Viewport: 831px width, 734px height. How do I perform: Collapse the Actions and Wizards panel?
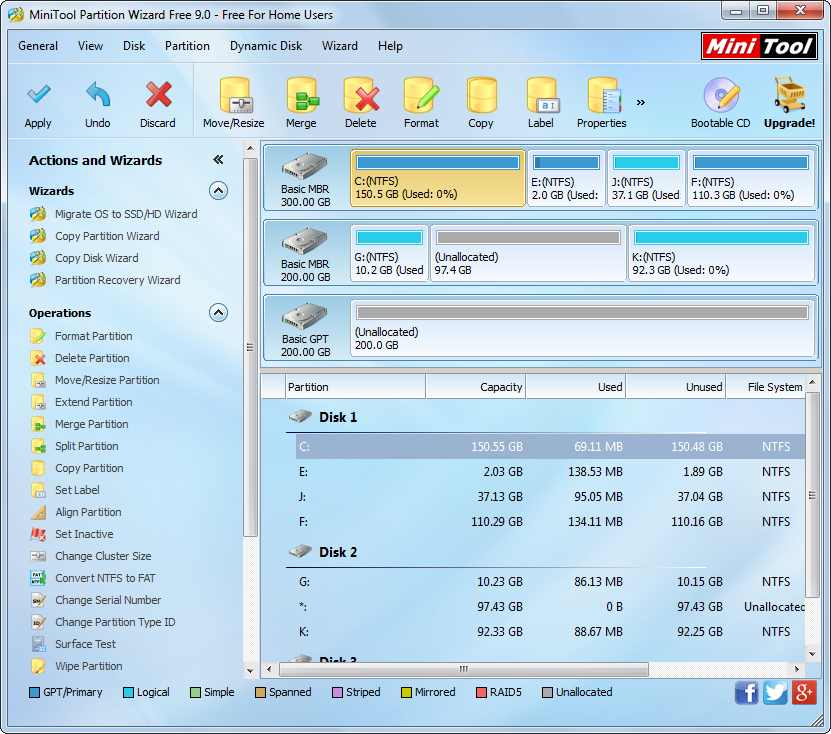click(x=218, y=160)
